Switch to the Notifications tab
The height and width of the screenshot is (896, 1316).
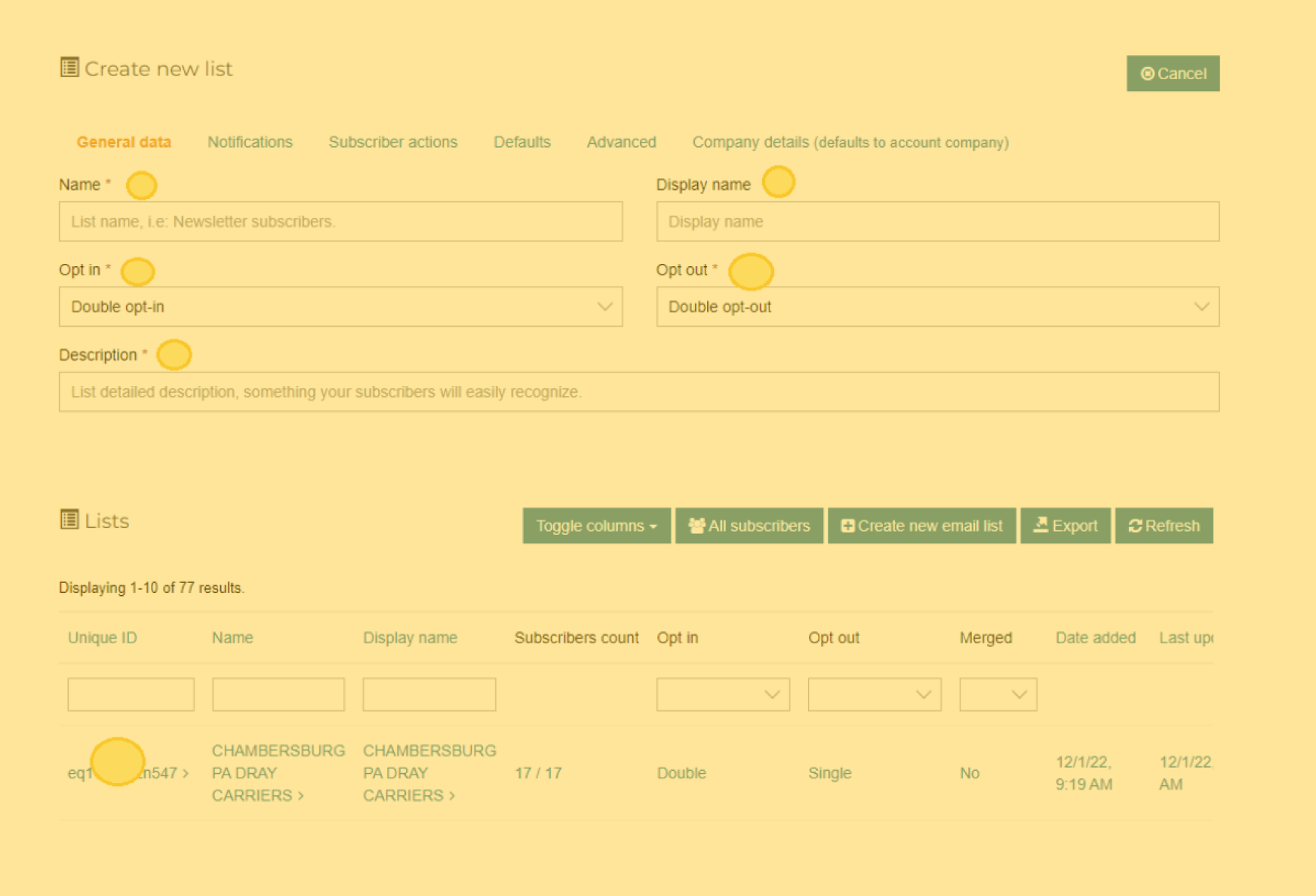250,143
